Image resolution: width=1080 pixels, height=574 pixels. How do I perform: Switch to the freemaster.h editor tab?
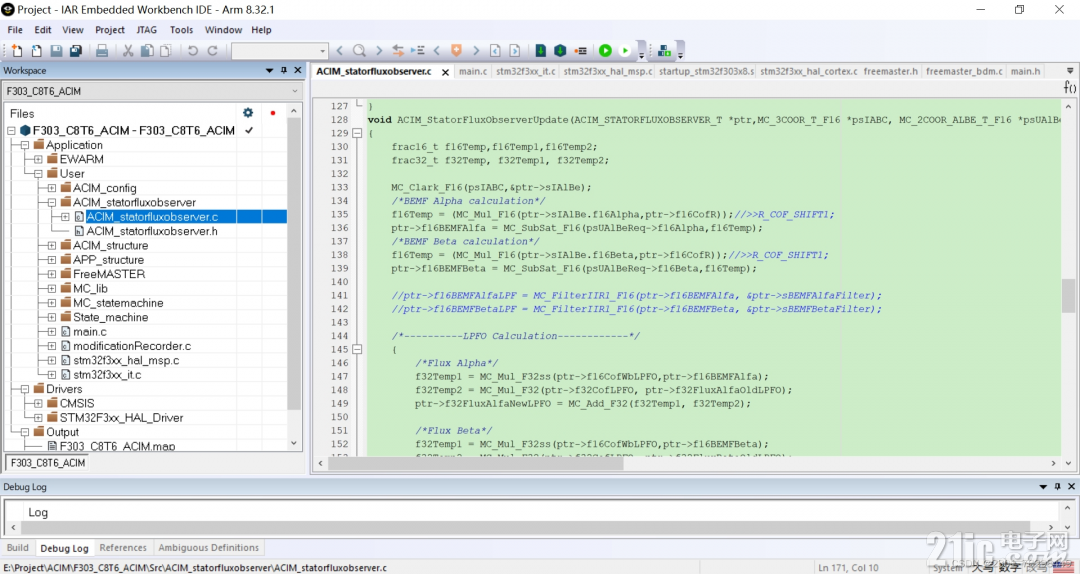point(891,71)
